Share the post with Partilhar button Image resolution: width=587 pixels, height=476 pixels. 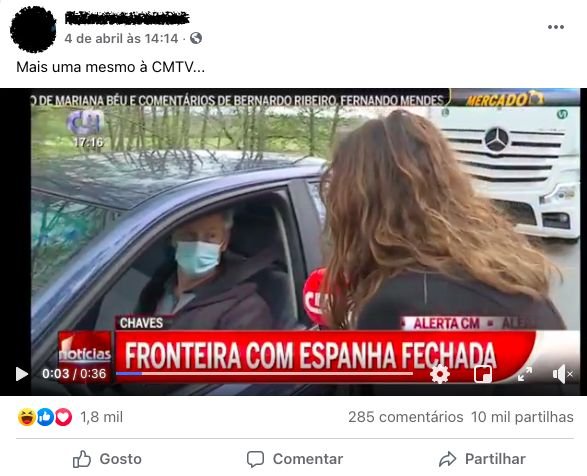tap(482, 459)
